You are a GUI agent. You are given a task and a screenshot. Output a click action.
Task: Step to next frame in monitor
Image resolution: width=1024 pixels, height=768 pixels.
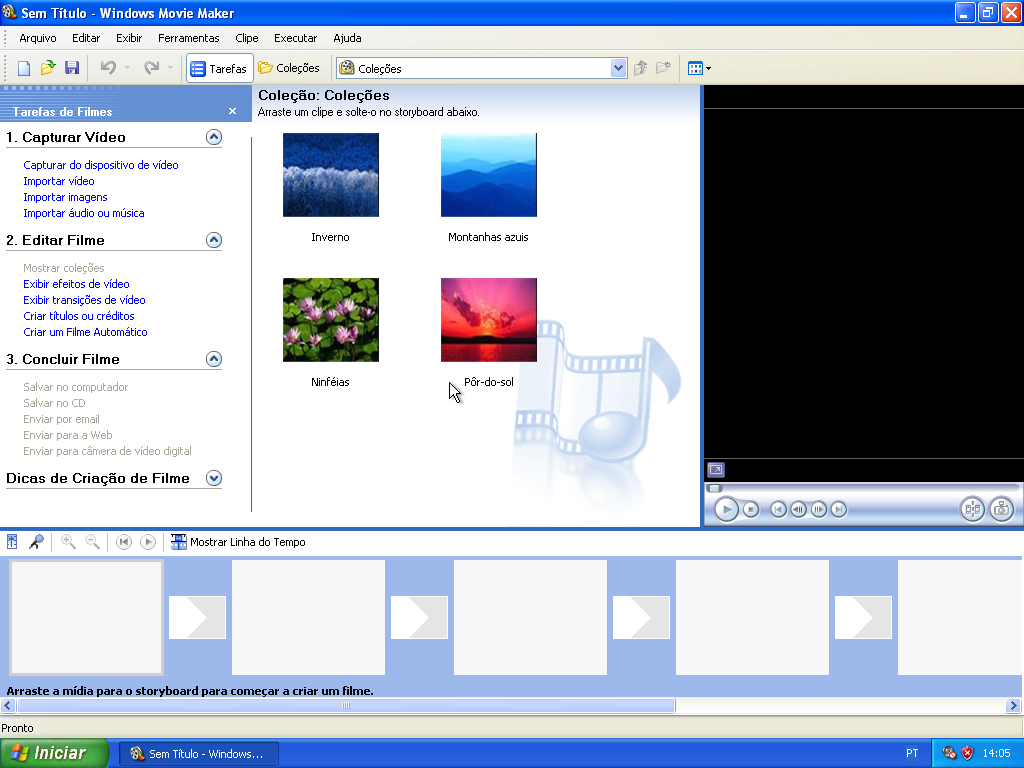[x=818, y=509]
